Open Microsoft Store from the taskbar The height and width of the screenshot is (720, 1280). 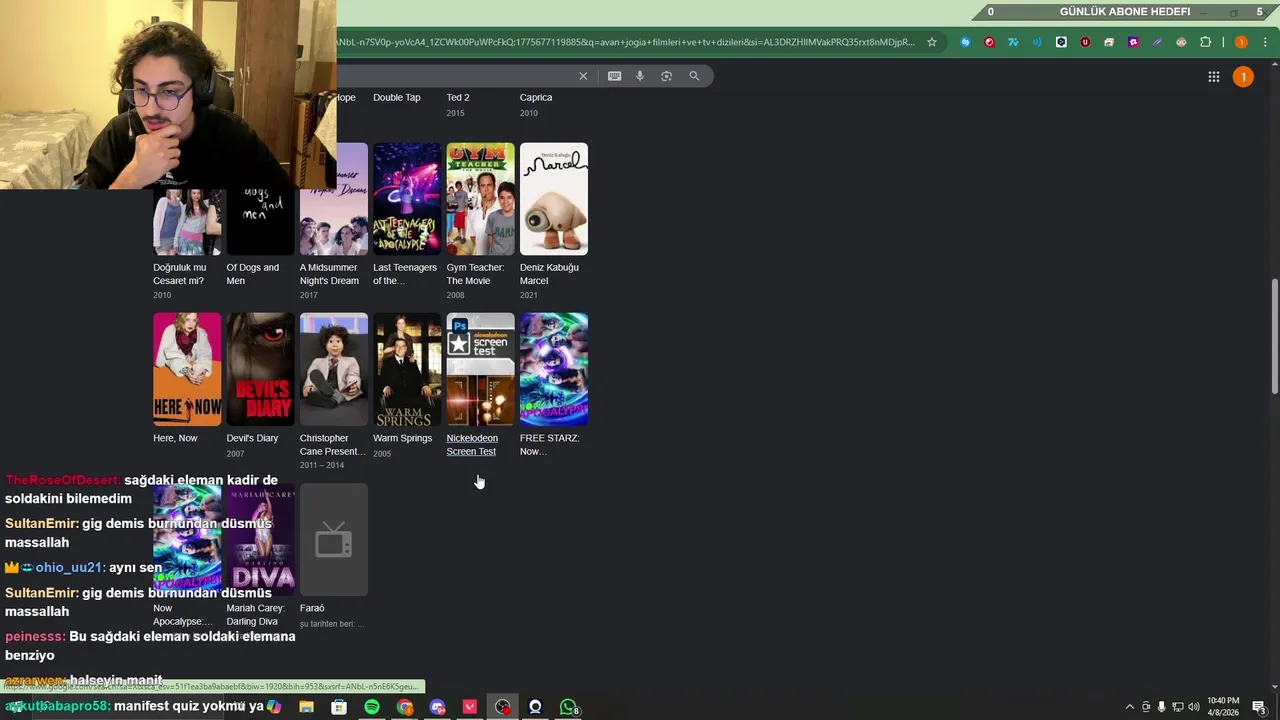(339, 707)
